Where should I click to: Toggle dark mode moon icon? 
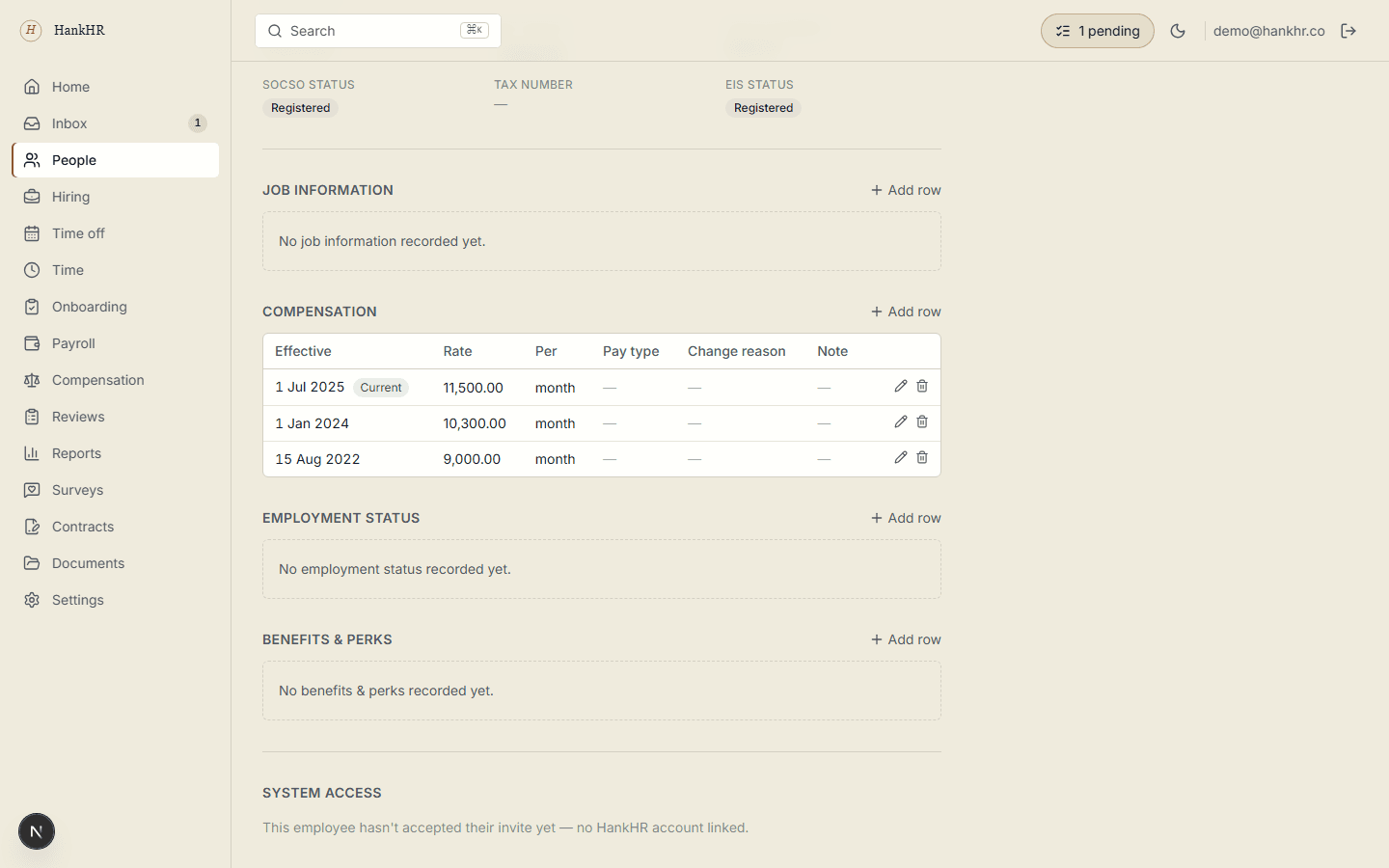coord(1178,31)
